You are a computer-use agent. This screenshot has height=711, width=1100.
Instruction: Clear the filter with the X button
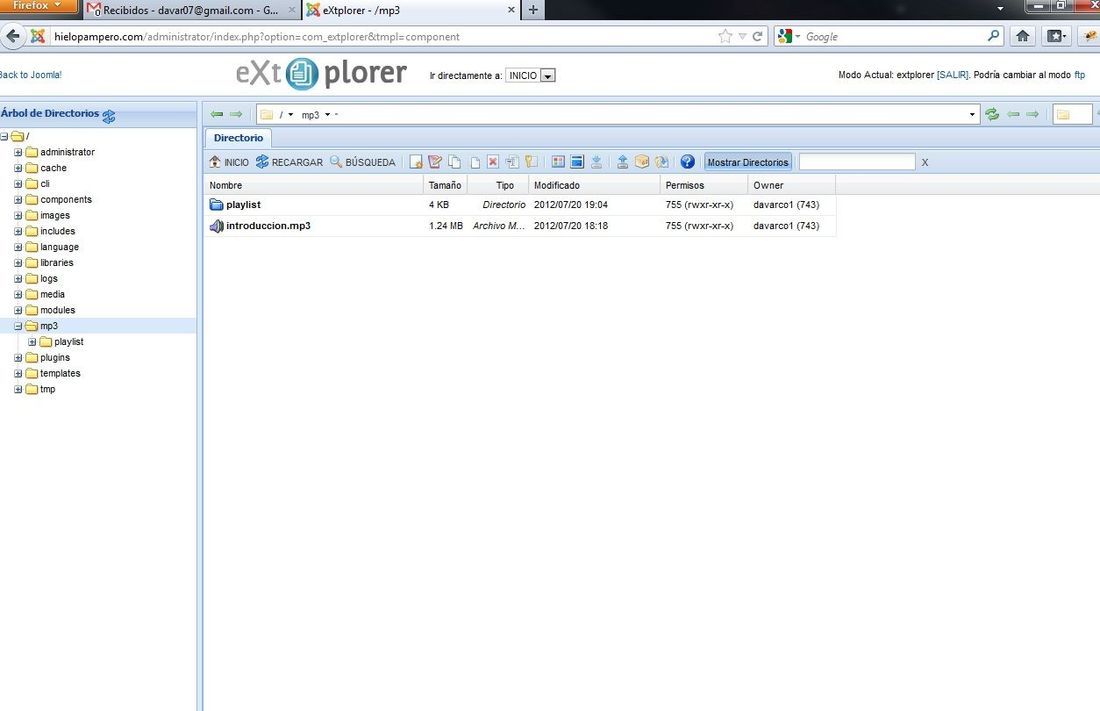pyautogui.click(x=925, y=162)
